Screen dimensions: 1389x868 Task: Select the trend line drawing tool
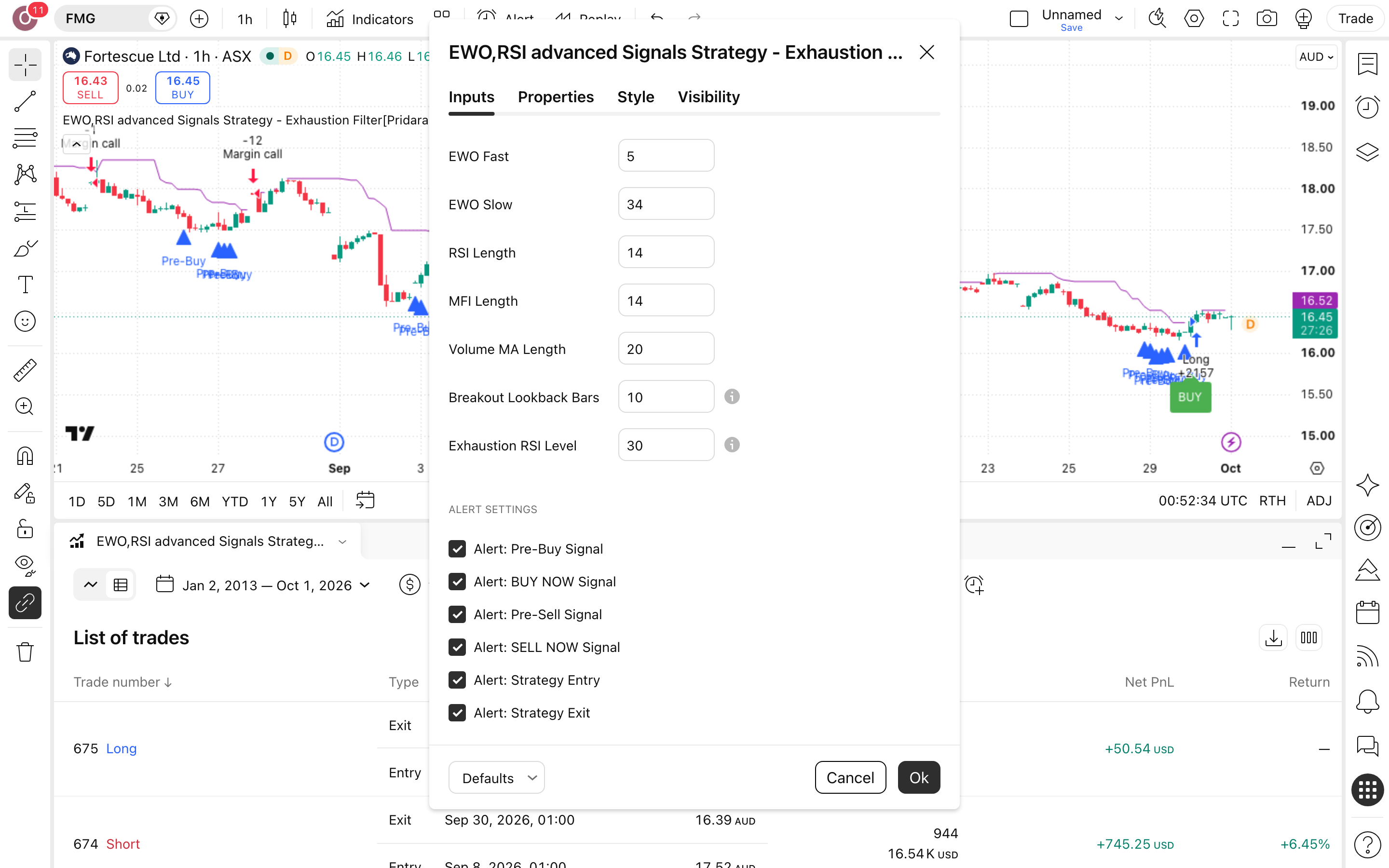pyautogui.click(x=25, y=101)
